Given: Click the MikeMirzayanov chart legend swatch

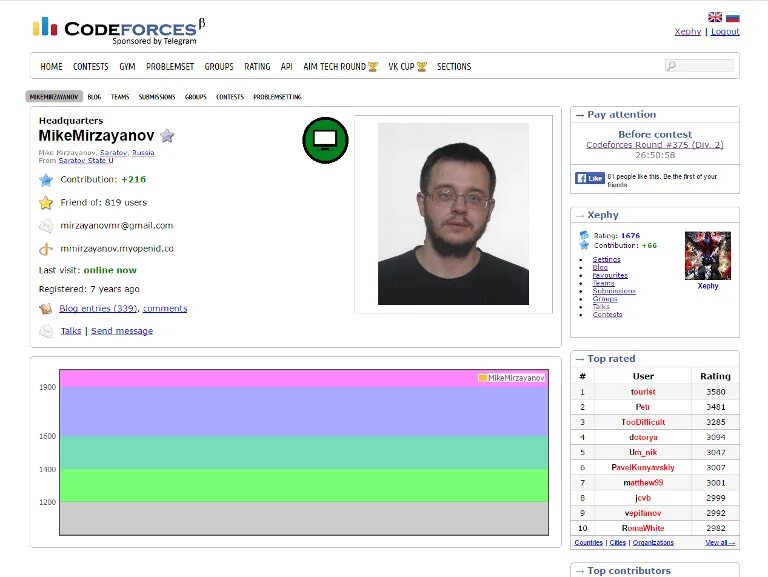Looking at the screenshot, I should coord(482,378).
